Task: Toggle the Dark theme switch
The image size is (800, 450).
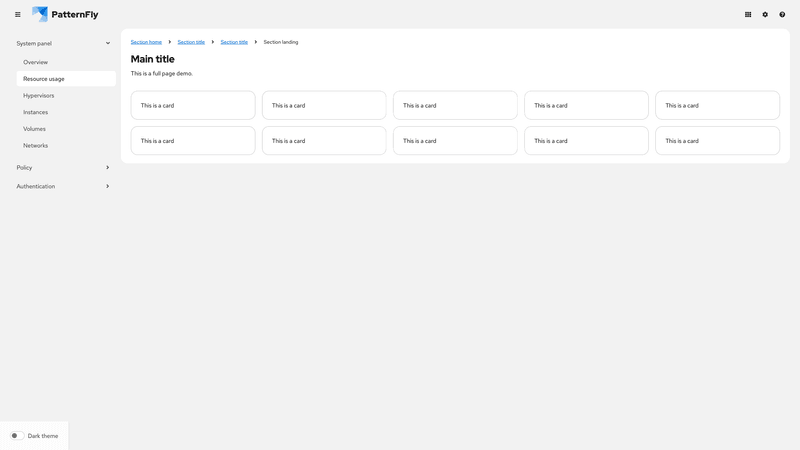Action: pyautogui.click(x=17, y=436)
